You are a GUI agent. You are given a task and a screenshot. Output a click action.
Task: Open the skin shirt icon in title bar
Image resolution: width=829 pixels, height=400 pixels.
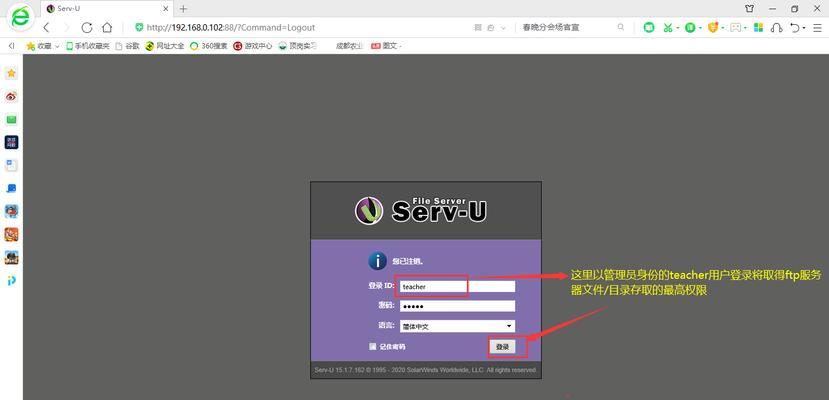tap(749, 8)
